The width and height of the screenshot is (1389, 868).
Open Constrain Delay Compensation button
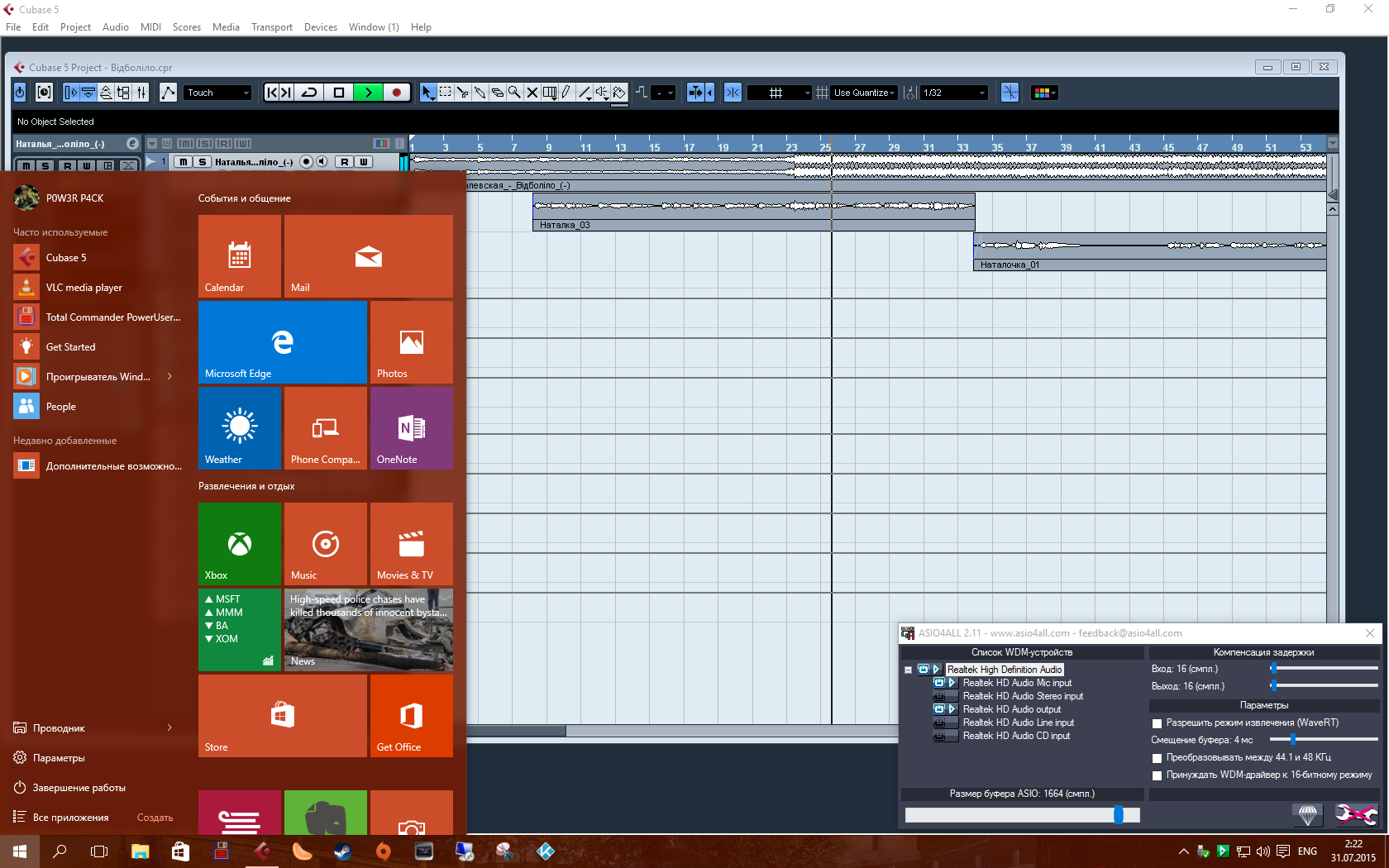click(45, 93)
